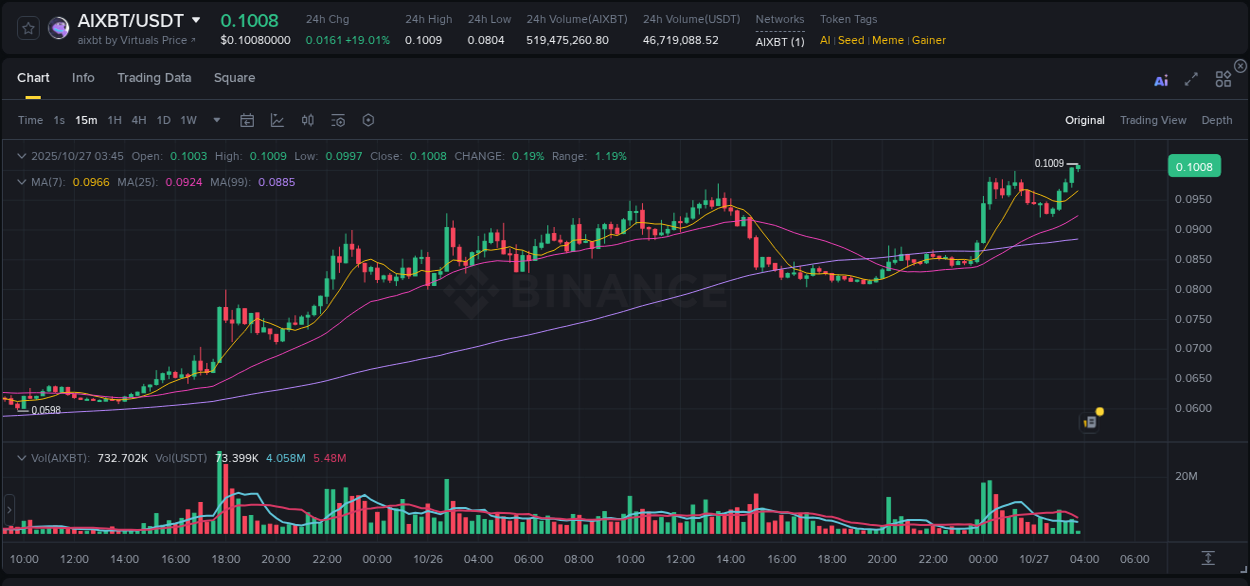This screenshot has height=586, width=1250.
Task: Expand chart to fullscreen view
Action: tap(1191, 80)
